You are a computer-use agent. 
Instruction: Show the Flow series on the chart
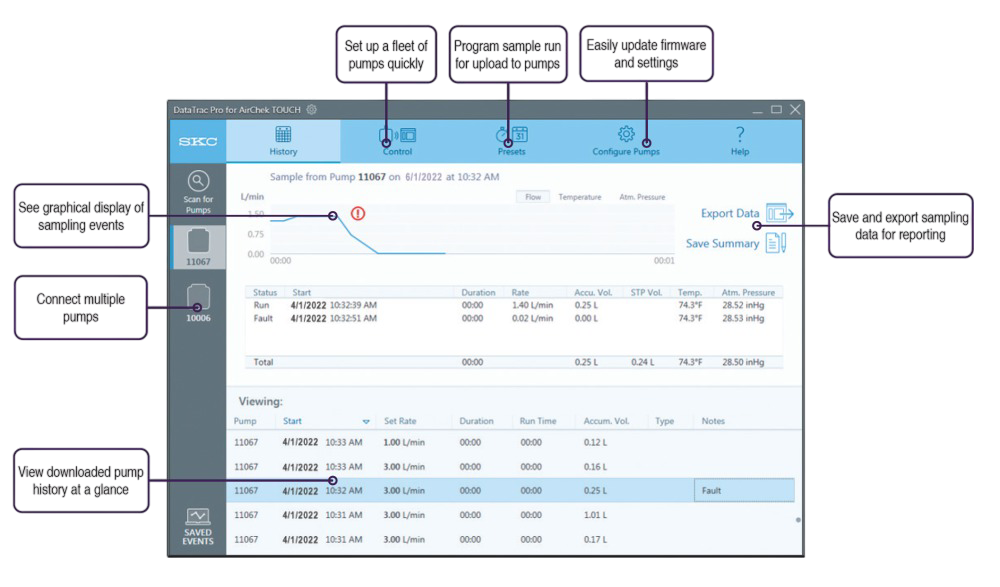(533, 197)
